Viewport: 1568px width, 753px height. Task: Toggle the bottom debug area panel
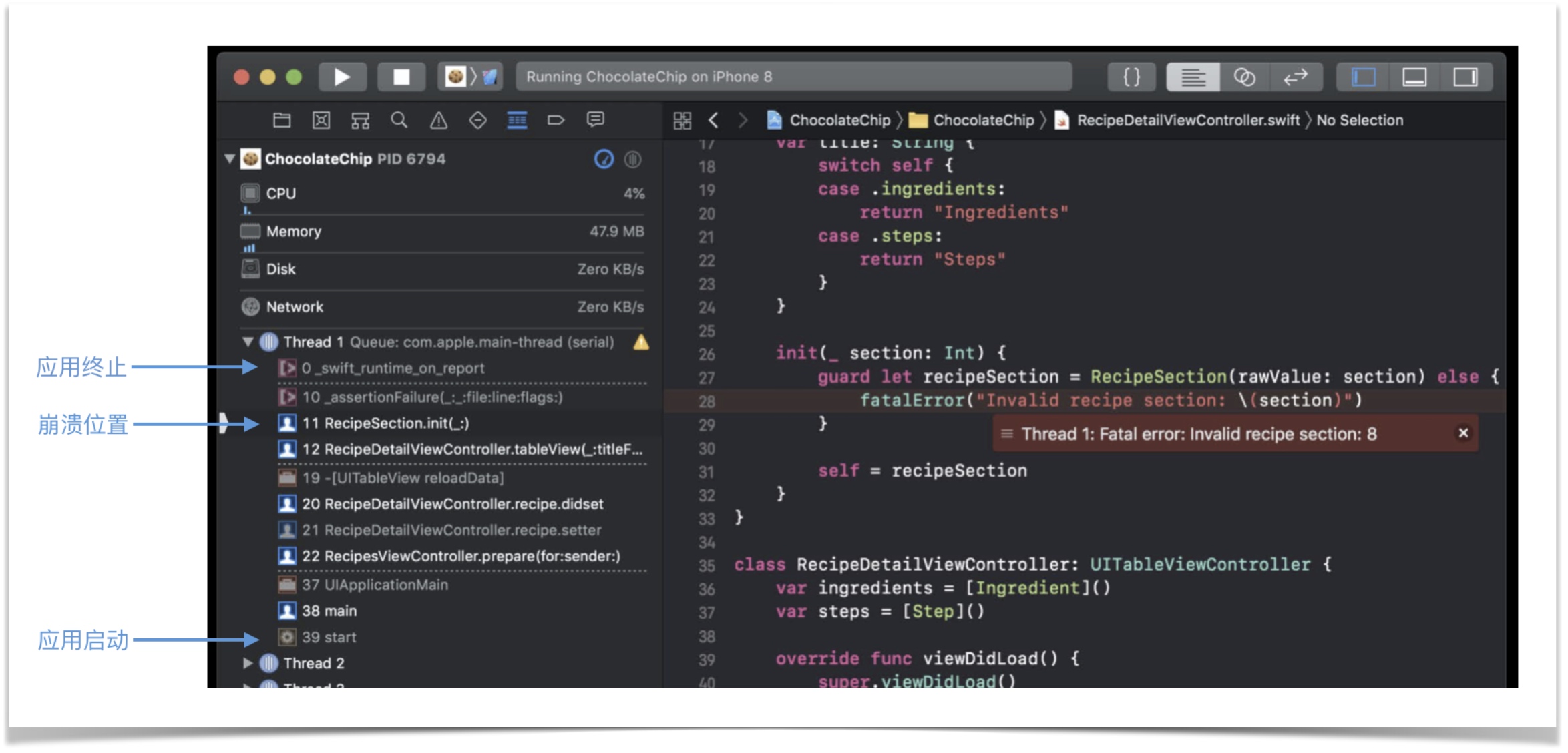[x=1414, y=77]
